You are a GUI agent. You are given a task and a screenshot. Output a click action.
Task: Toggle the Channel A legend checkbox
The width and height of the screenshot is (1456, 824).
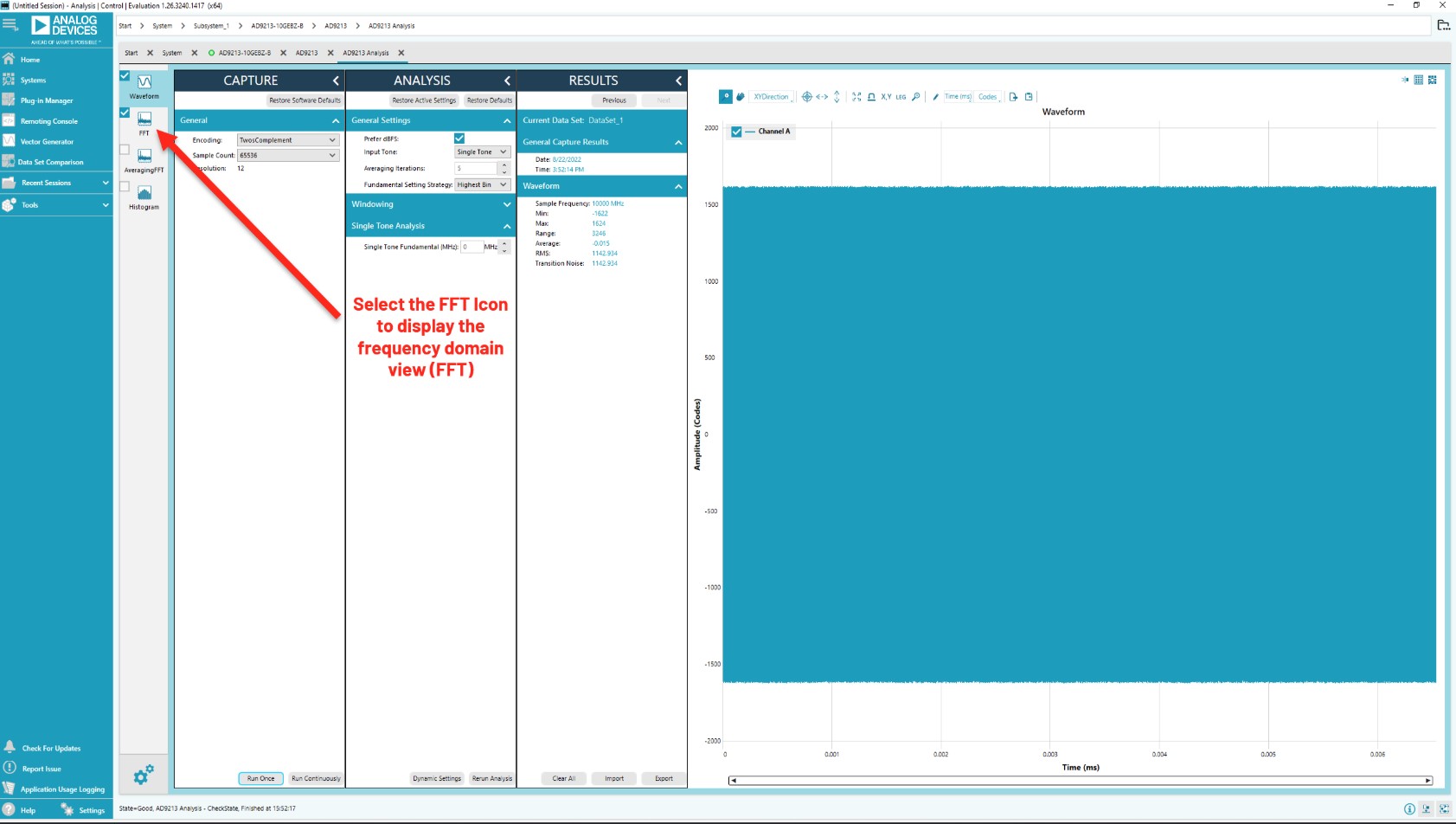pyautogui.click(x=734, y=132)
